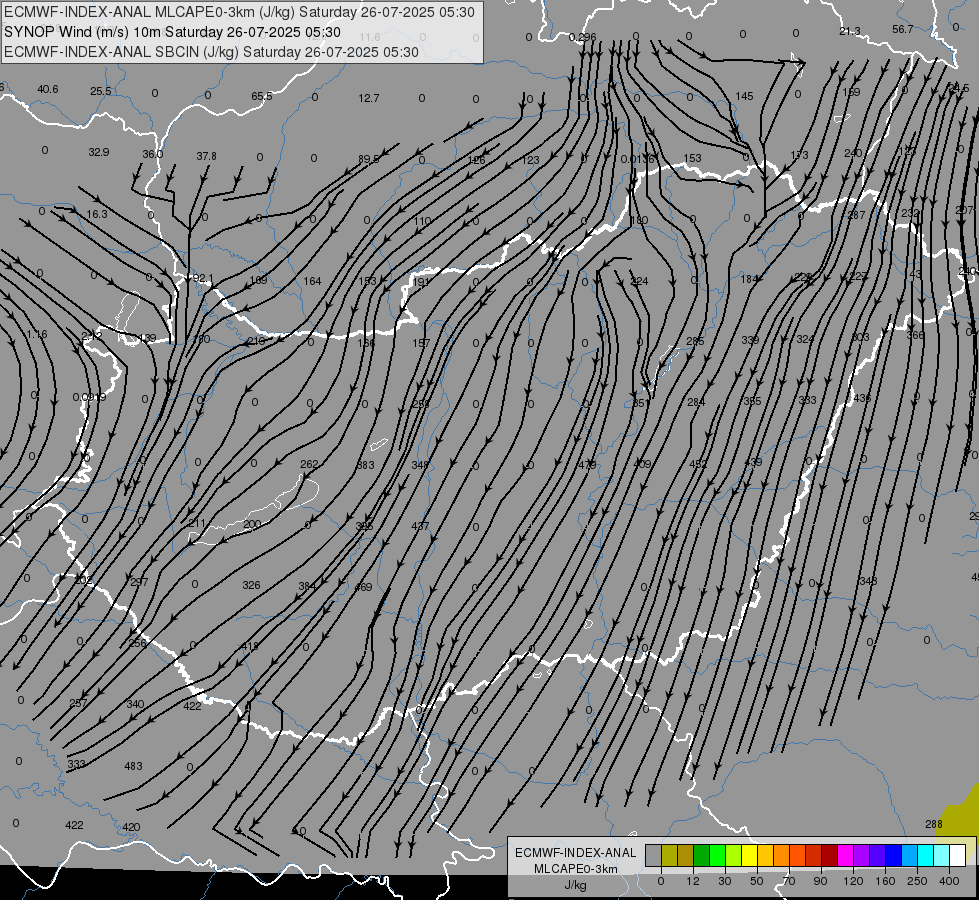Click the dark red legend swatch
979x900 pixels.
click(829, 856)
